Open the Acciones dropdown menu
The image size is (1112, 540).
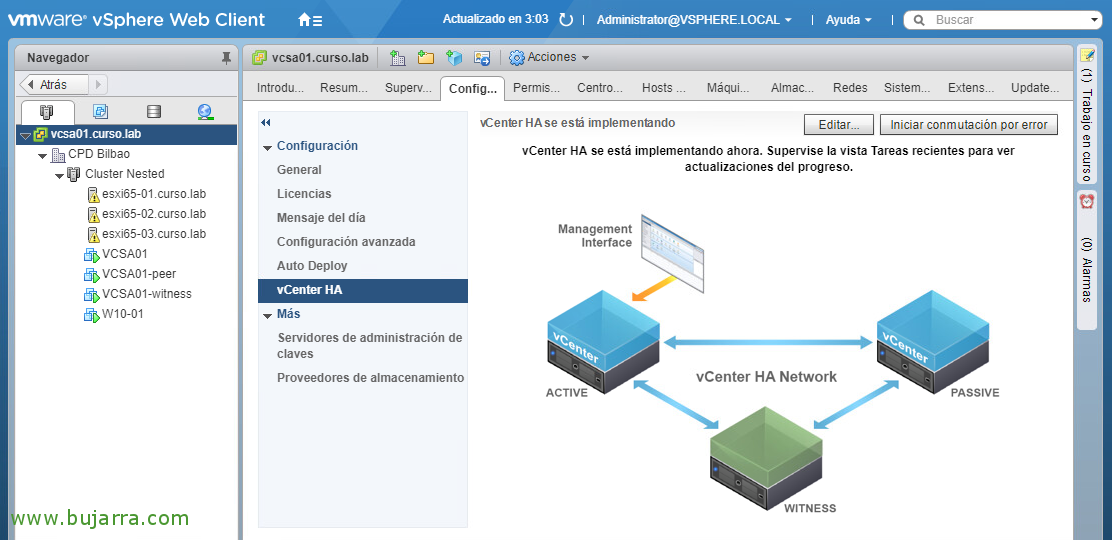tap(550, 57)
